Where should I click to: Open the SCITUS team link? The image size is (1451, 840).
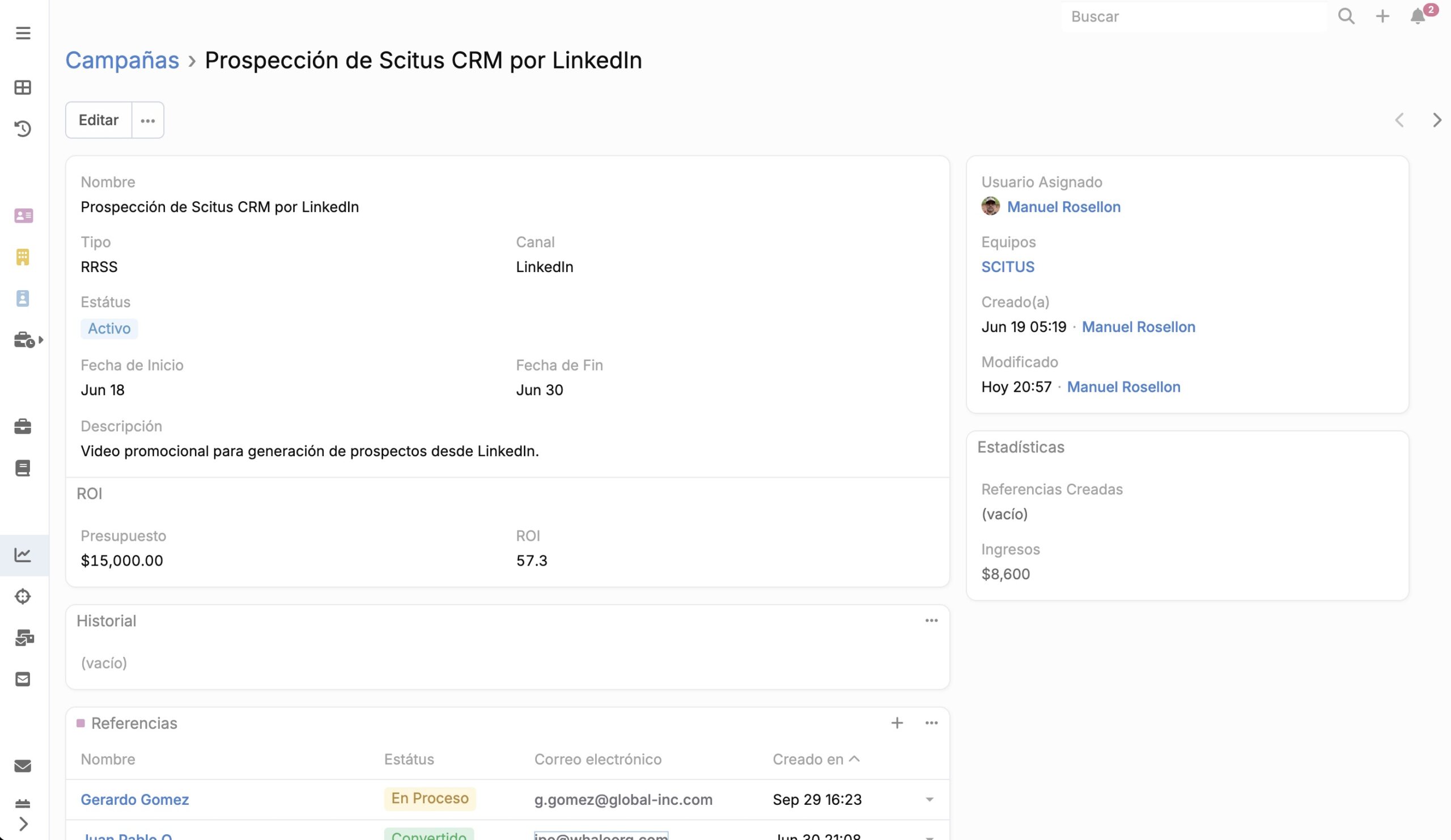click(x=1008, y=266)
